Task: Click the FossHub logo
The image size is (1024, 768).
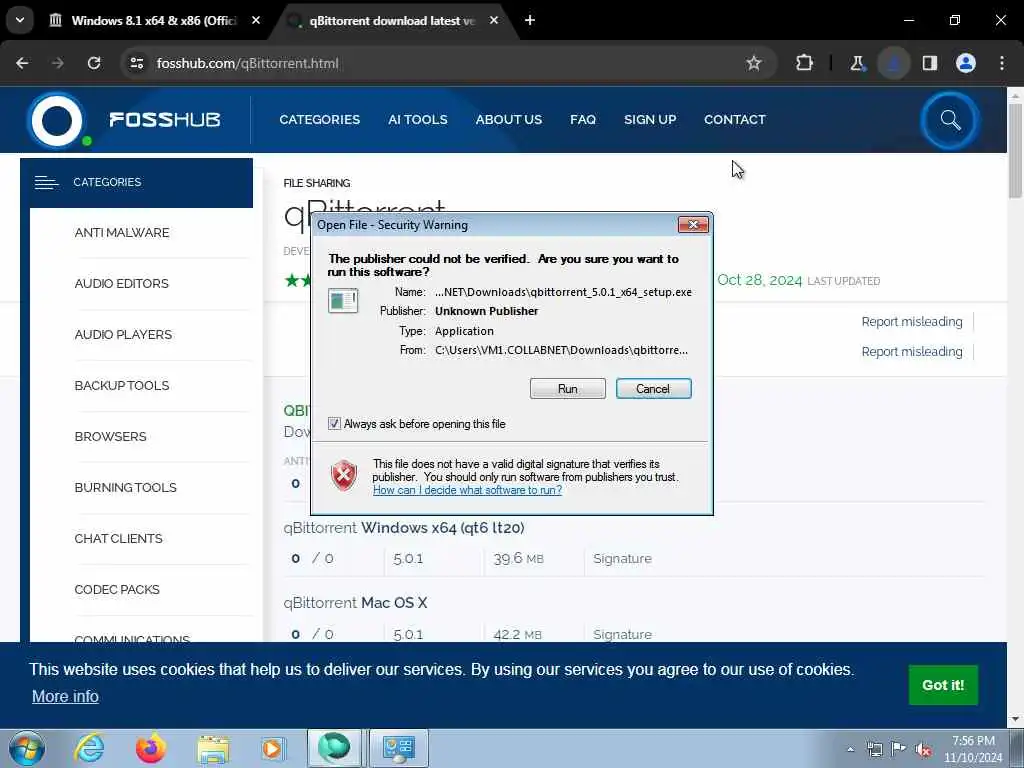Action: click(124, 120)
